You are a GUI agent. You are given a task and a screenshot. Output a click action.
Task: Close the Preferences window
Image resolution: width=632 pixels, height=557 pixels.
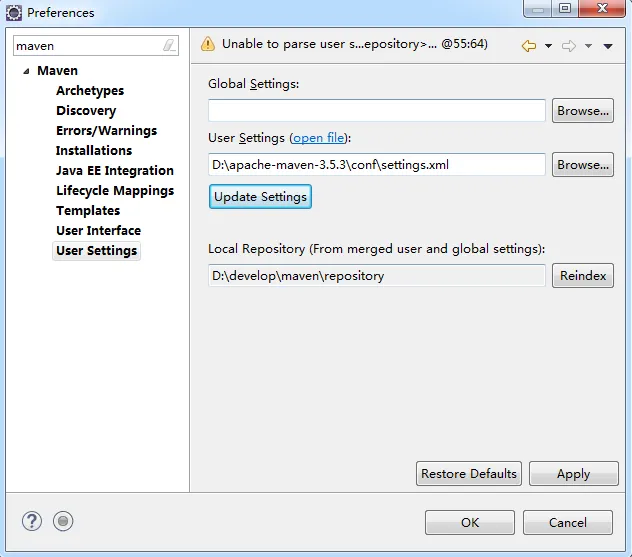[x=602, y=8]
